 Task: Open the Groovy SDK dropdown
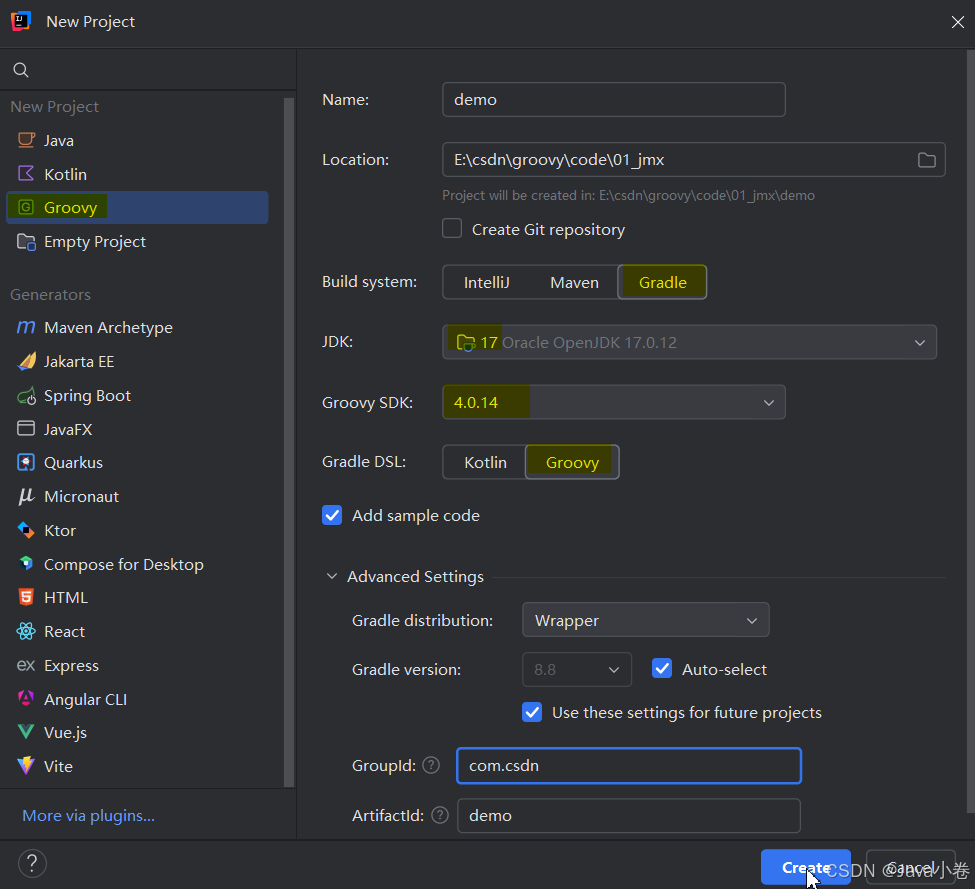(613, 402)
